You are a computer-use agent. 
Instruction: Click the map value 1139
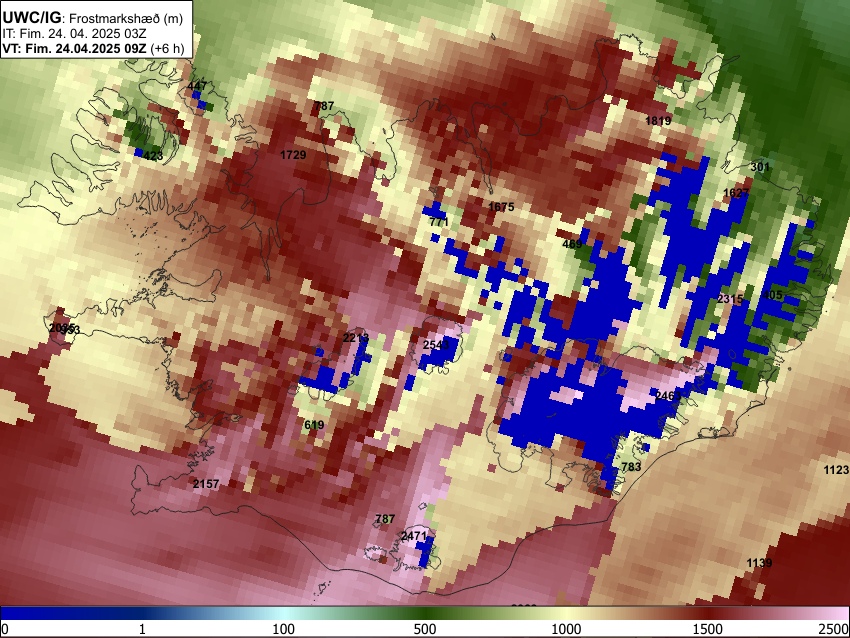pyautogui.click(x=759, y=563)
